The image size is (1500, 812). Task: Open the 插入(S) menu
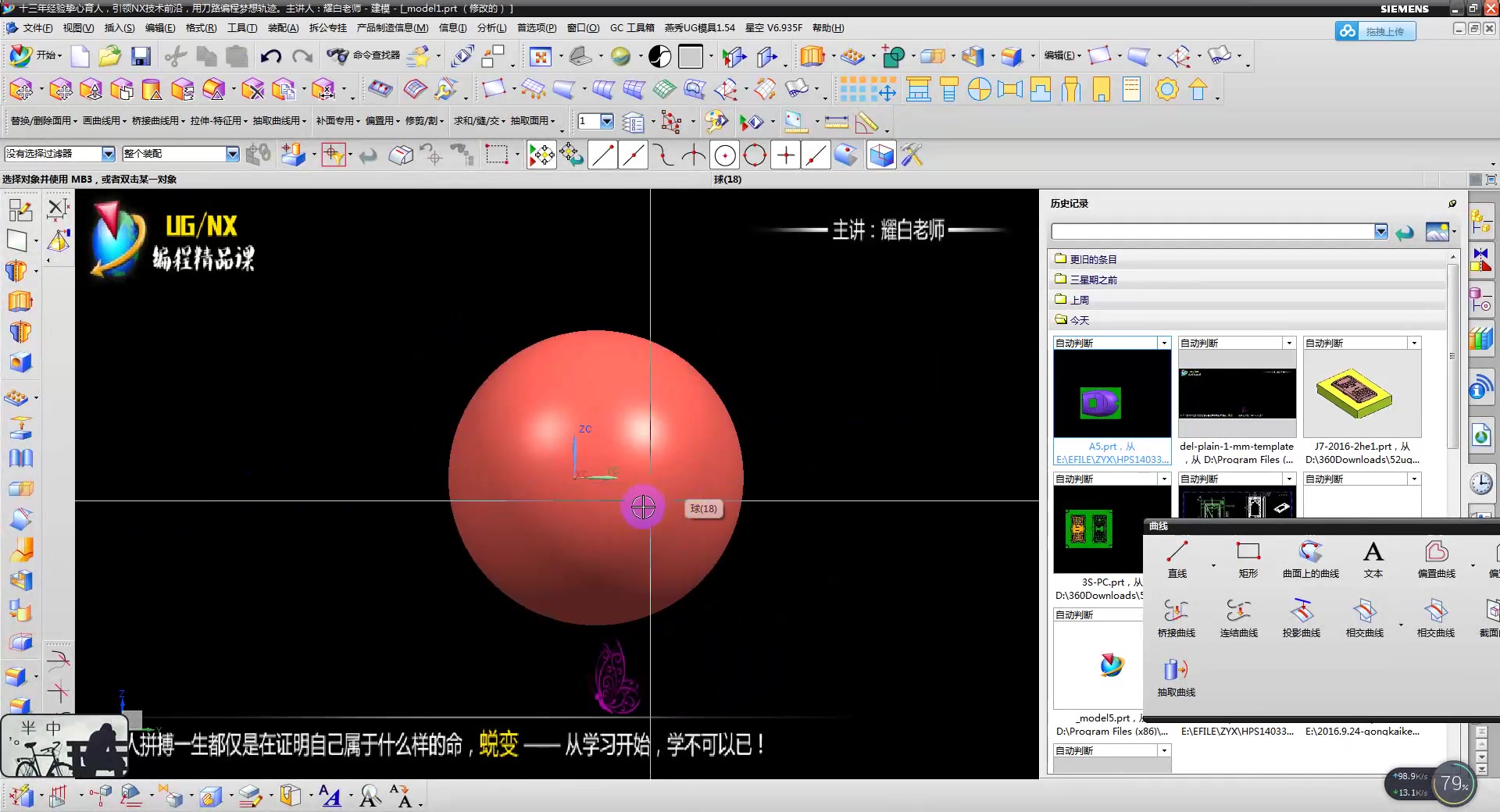[x=120, y=28]
